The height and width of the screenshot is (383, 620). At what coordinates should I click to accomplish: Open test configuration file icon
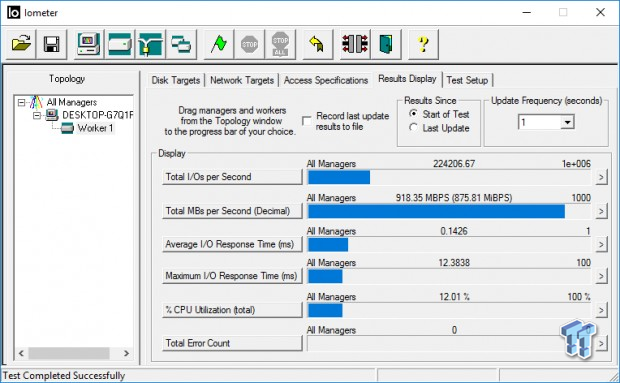(21, 44)
